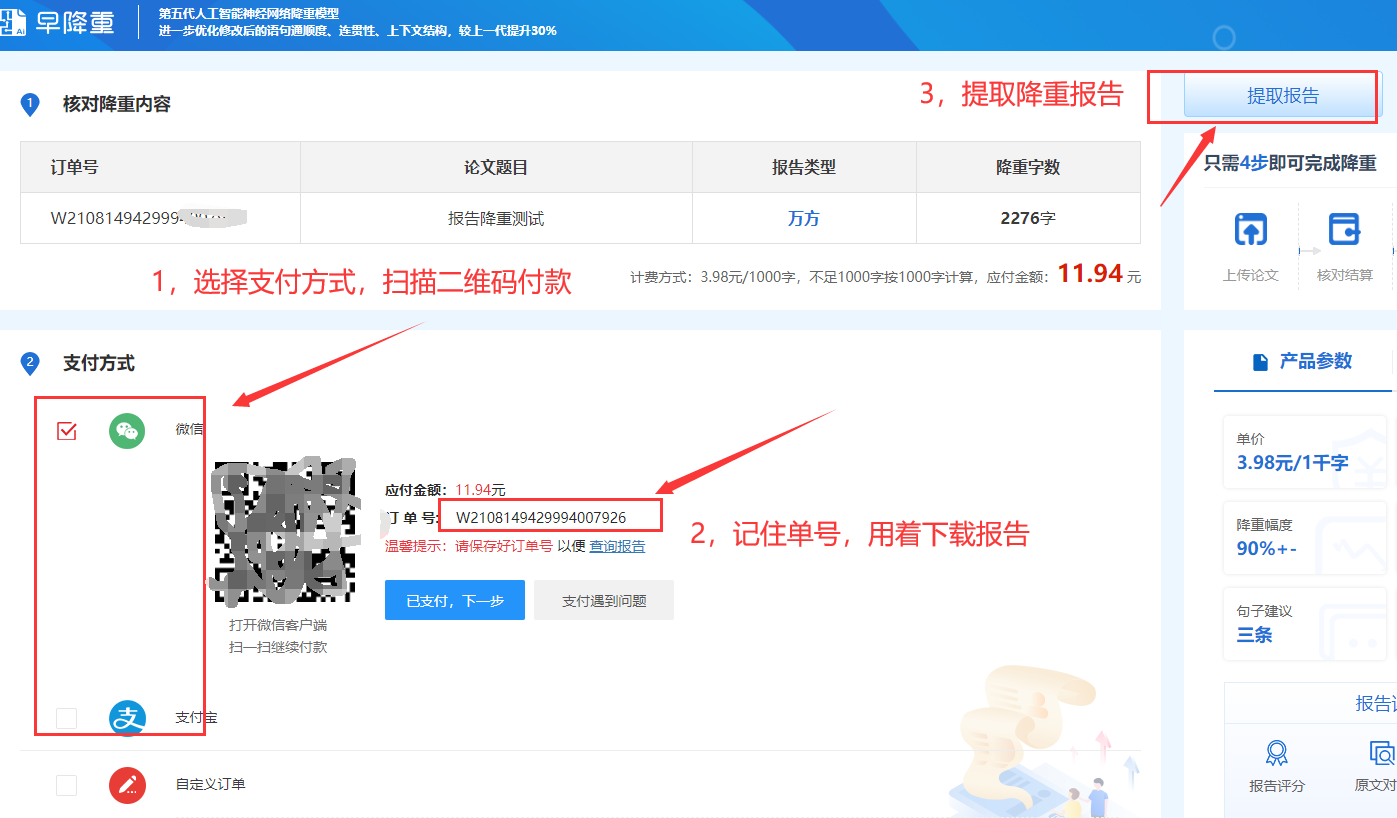
Task: Click the step 1 location pin icon
Action: click(x=29, y=104)
